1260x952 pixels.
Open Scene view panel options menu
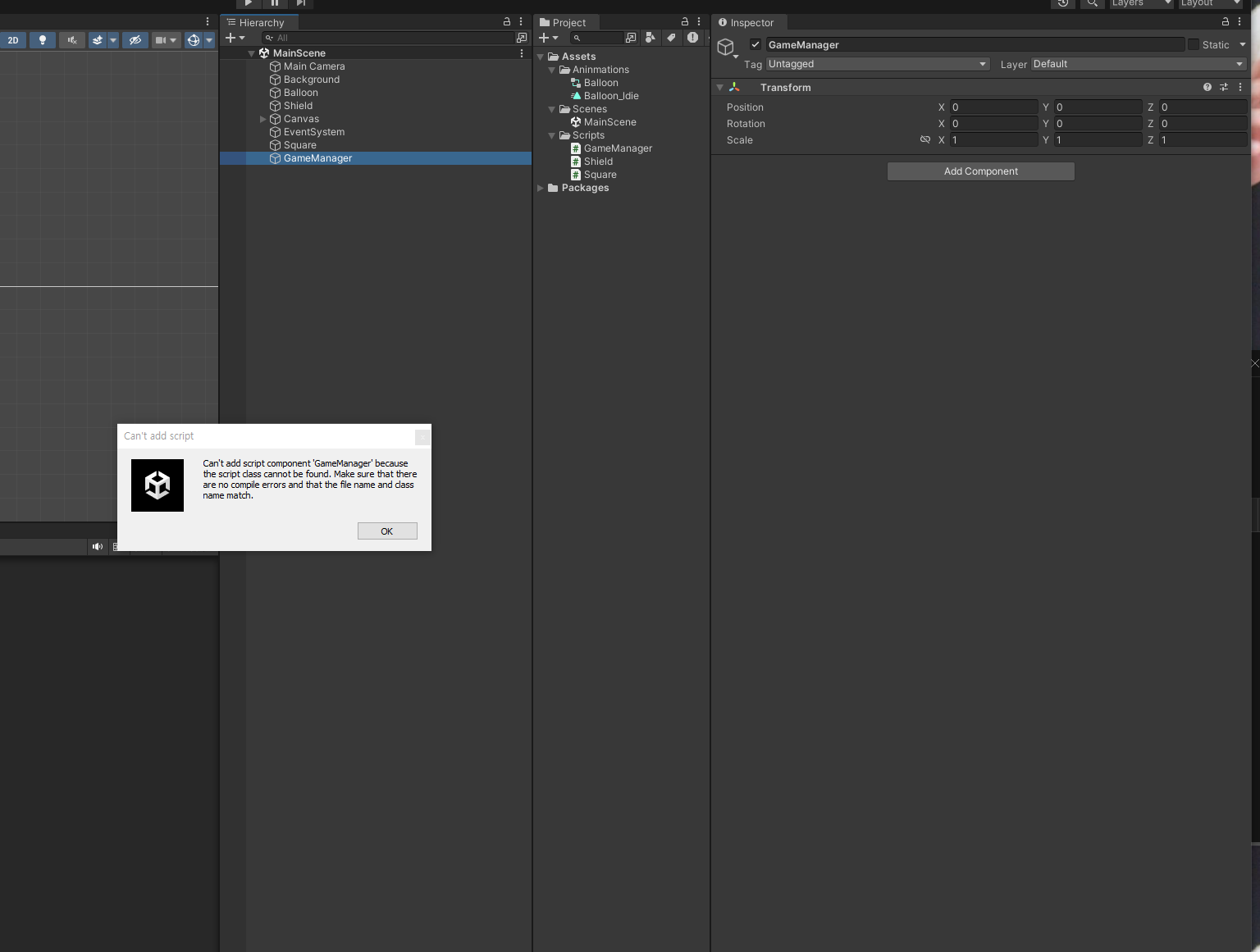(208, 22)
